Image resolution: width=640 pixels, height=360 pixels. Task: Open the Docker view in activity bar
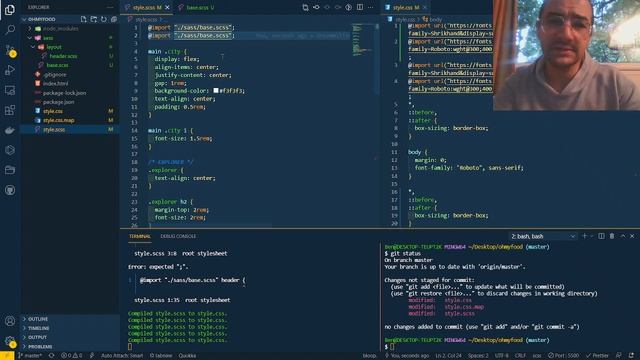tap(10, 130)
